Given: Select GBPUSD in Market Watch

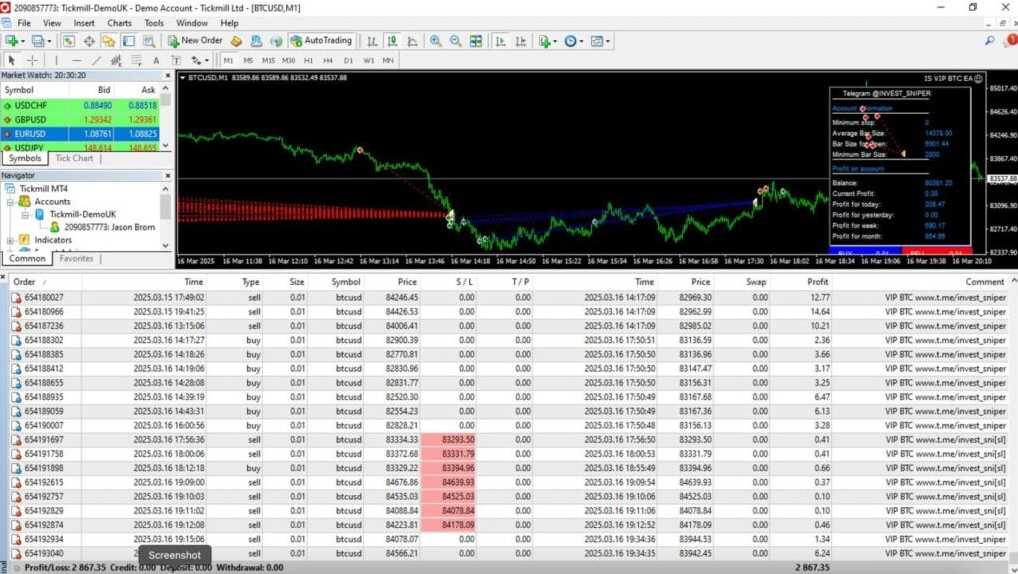Looking at the screenshot, I should [x=30, y=119].
